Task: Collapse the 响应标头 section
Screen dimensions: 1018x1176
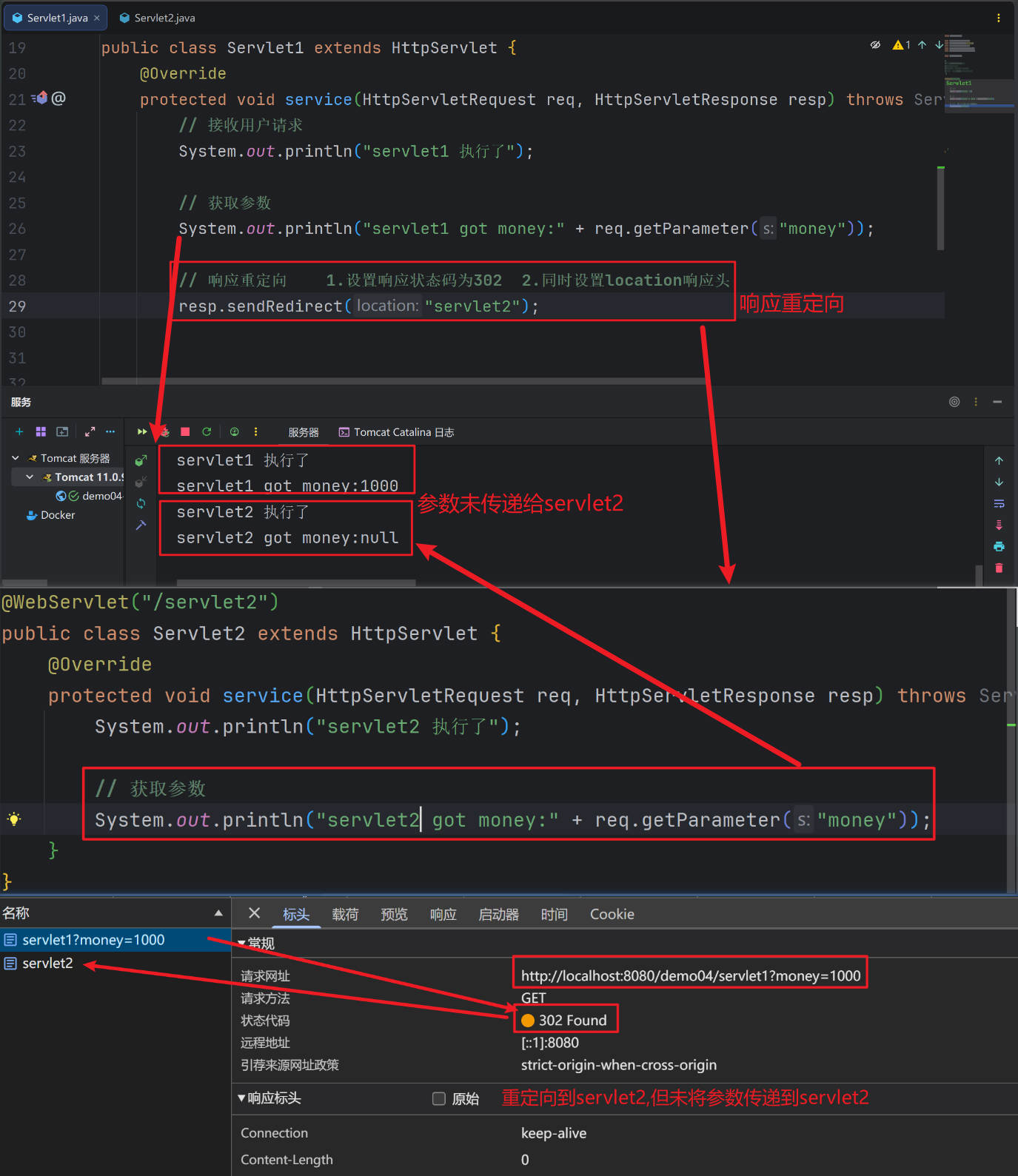Action: tap(241, 1098)
